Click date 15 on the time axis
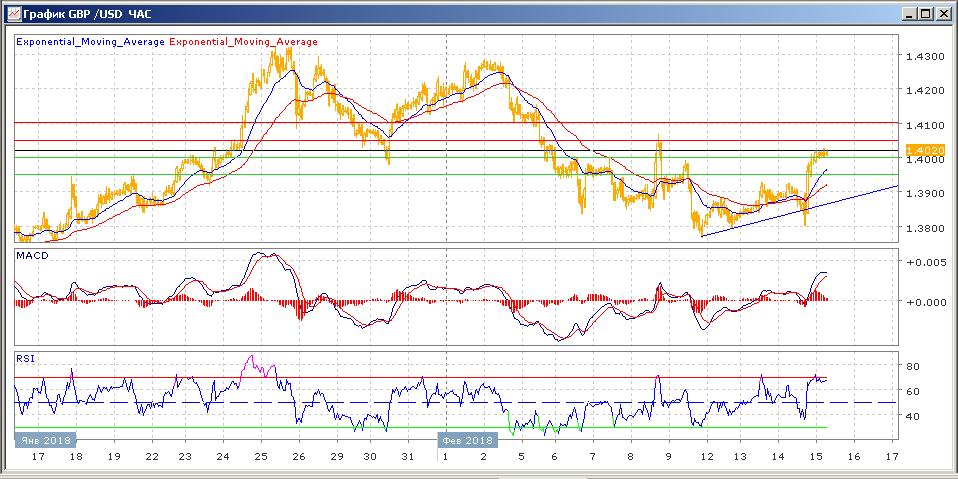This screenshot has height=479, width=958. tap(818, 456)
